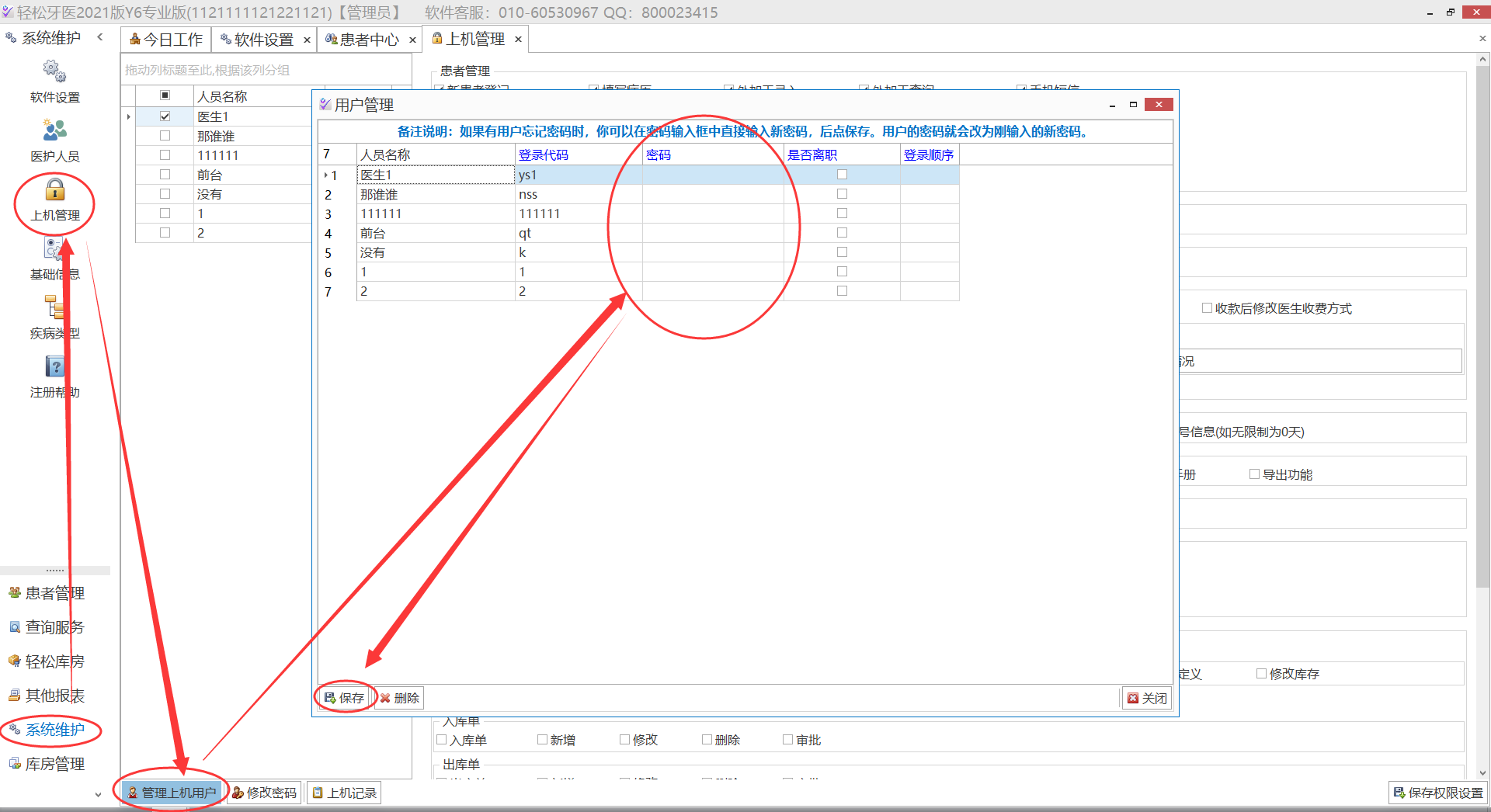Expand the navigation overflow chevron at the sidebar bottom

(x=98, y=794)
